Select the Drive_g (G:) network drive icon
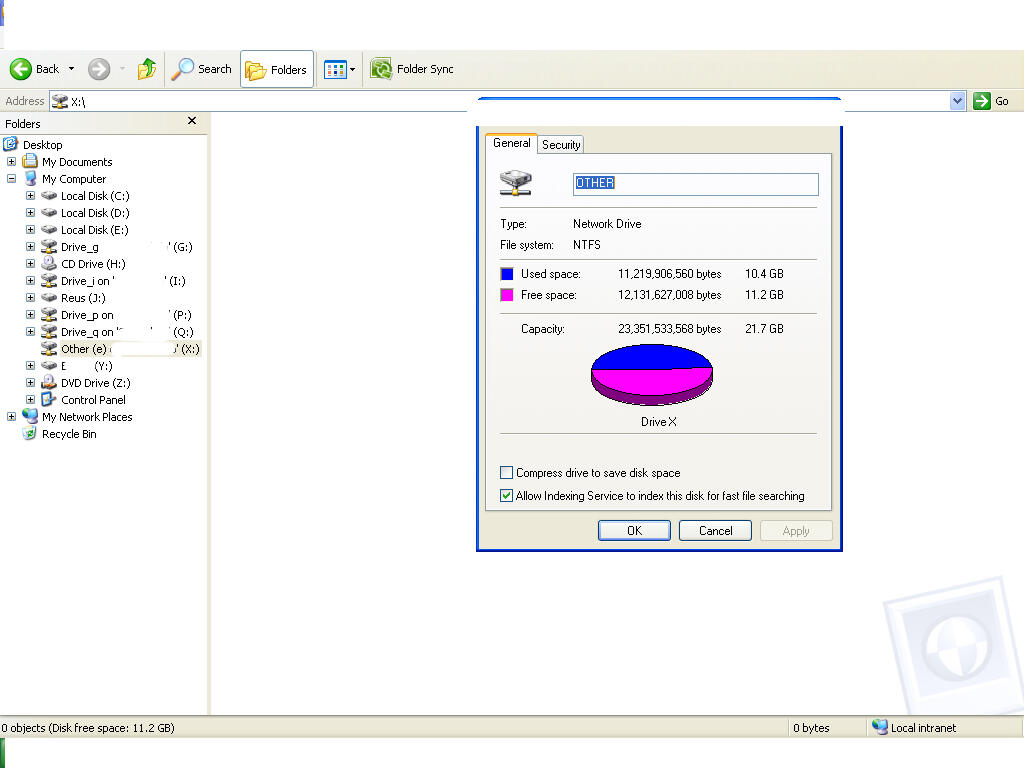This screenshot has height=768, width=1024. (x=49, y=246)
